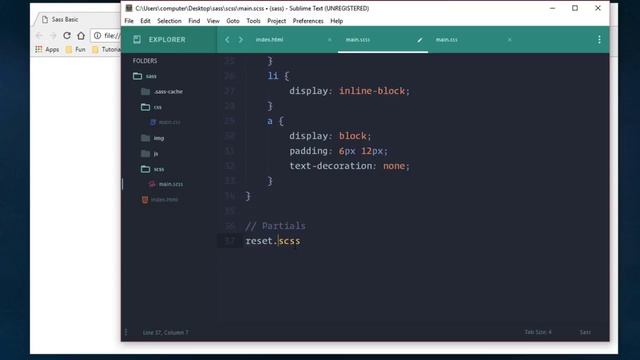Go to previous tab arrow
Image resolution: width=640 pixels, height=360 pixels.
(227, 40)
